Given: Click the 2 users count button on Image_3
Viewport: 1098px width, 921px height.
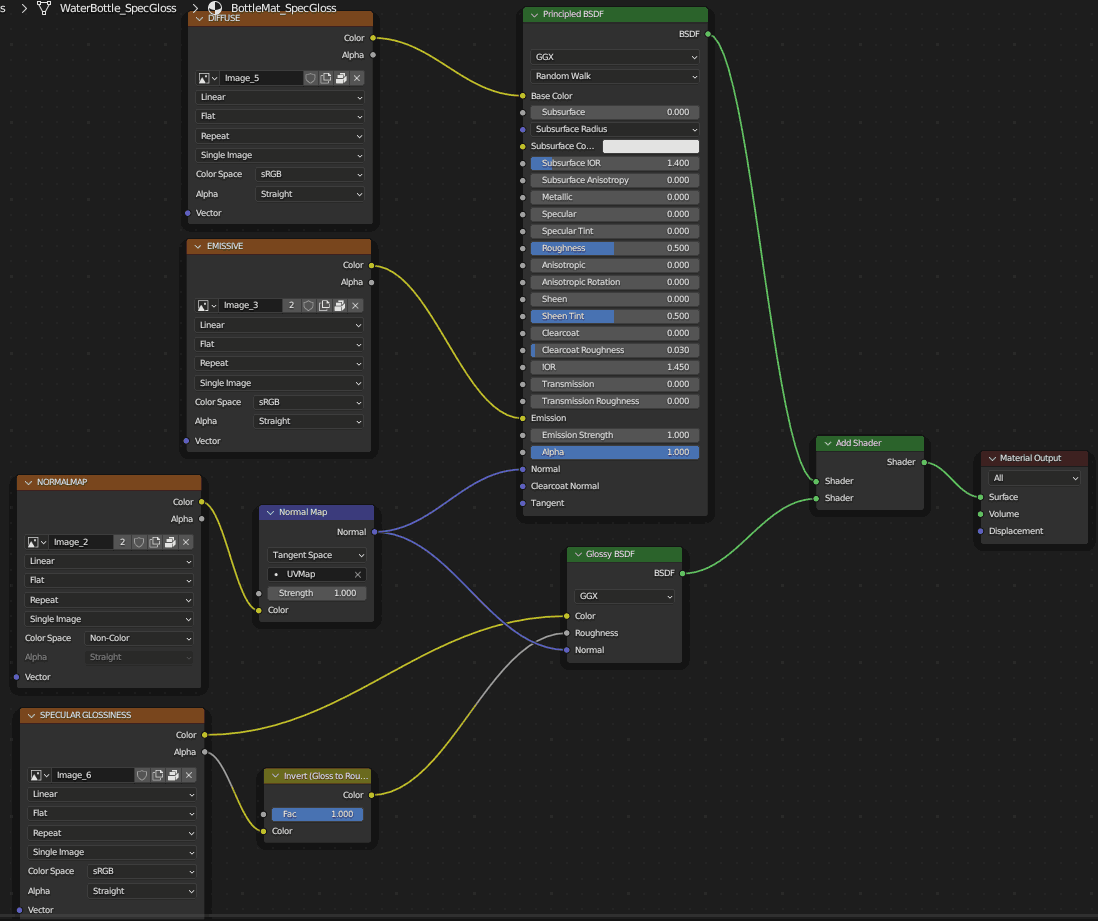Looking at the screenshot, I should 292,305.
